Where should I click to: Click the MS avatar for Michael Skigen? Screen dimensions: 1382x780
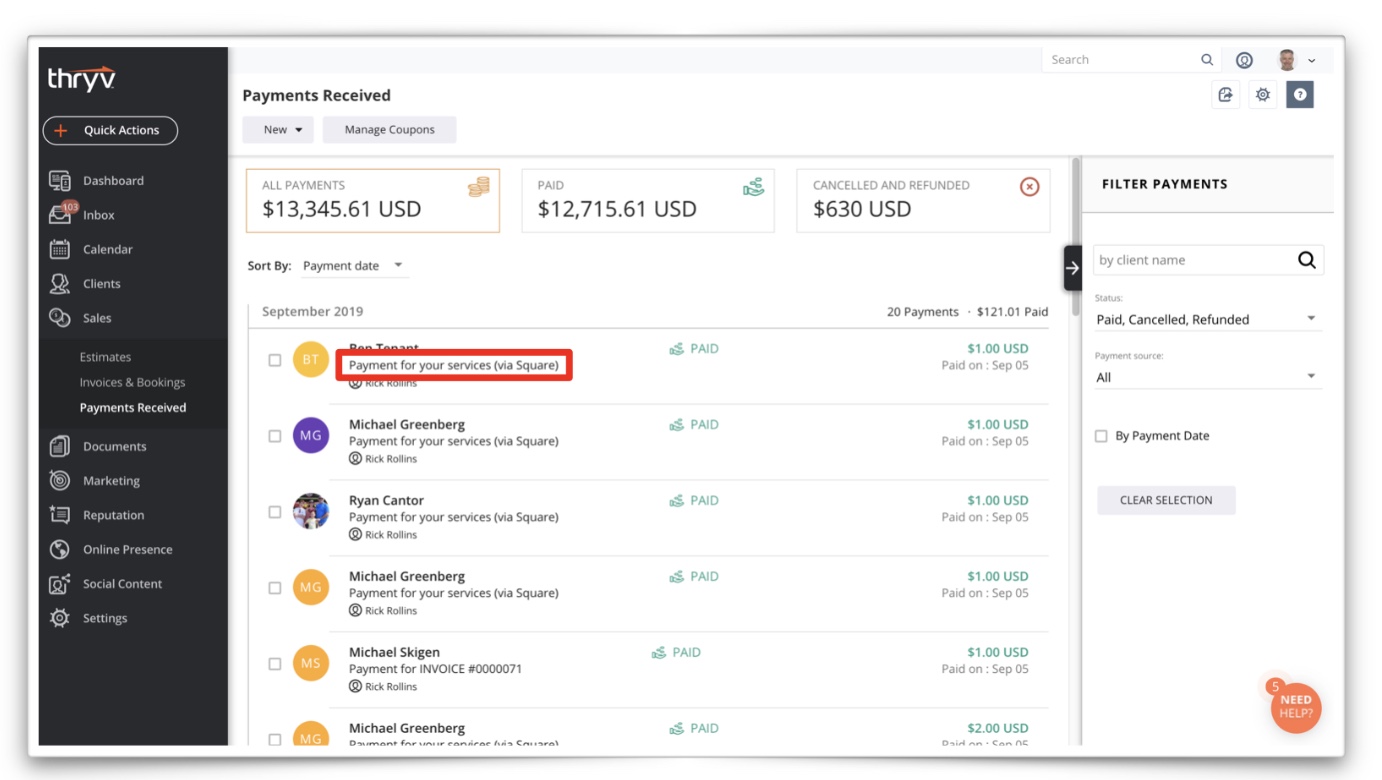click(x=311, y=664)
